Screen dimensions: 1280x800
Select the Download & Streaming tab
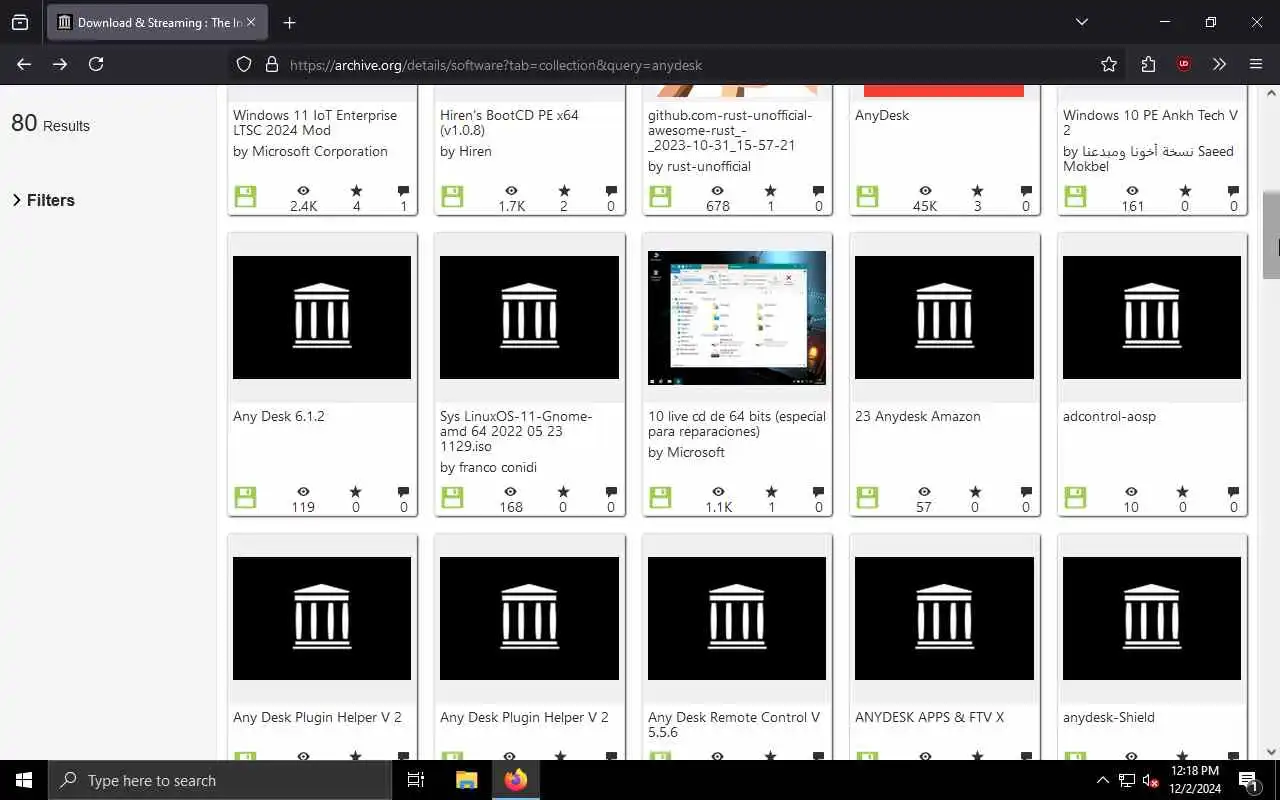[158, 22]
